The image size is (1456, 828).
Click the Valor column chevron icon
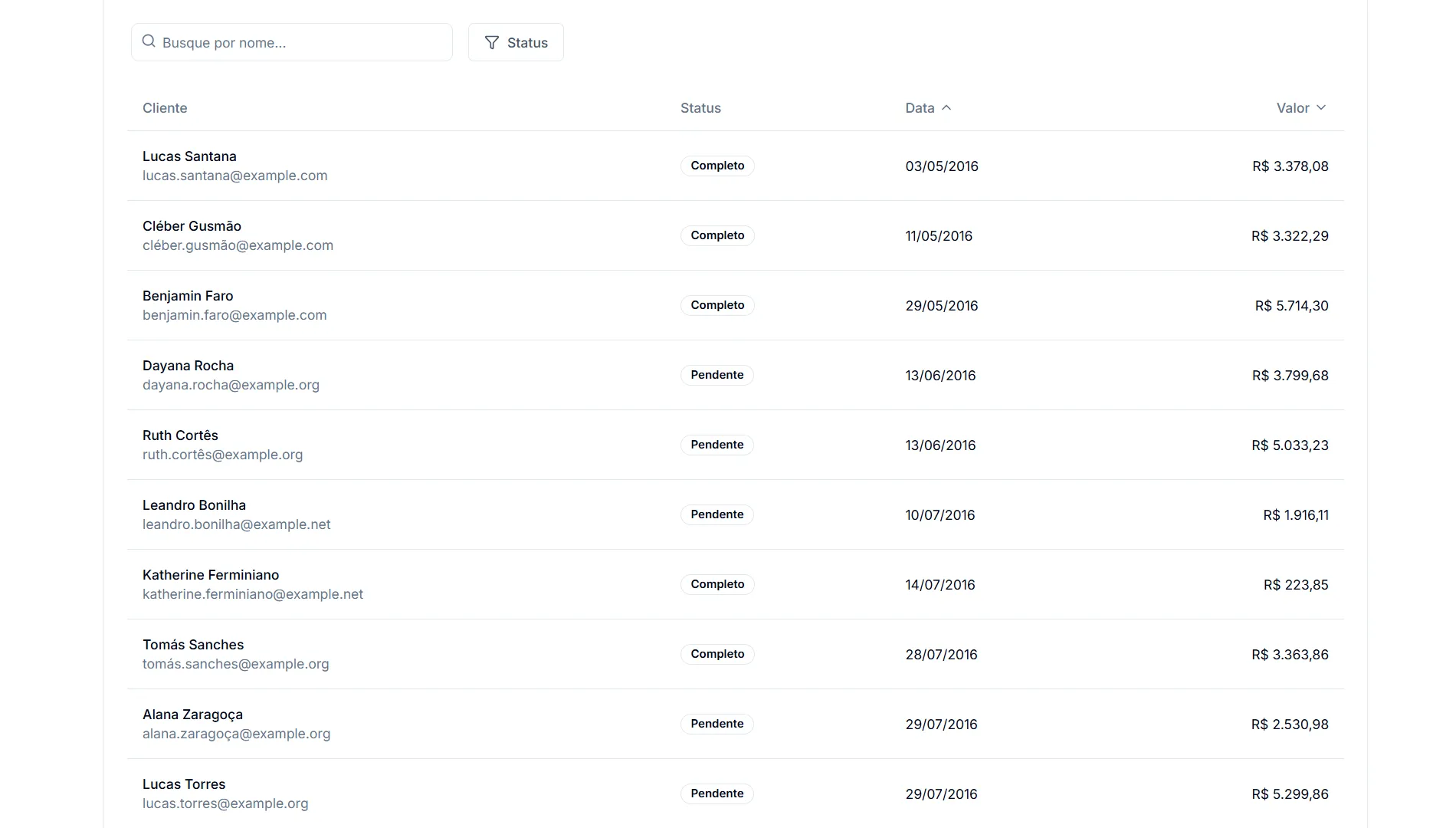(x=1321, y=108)
